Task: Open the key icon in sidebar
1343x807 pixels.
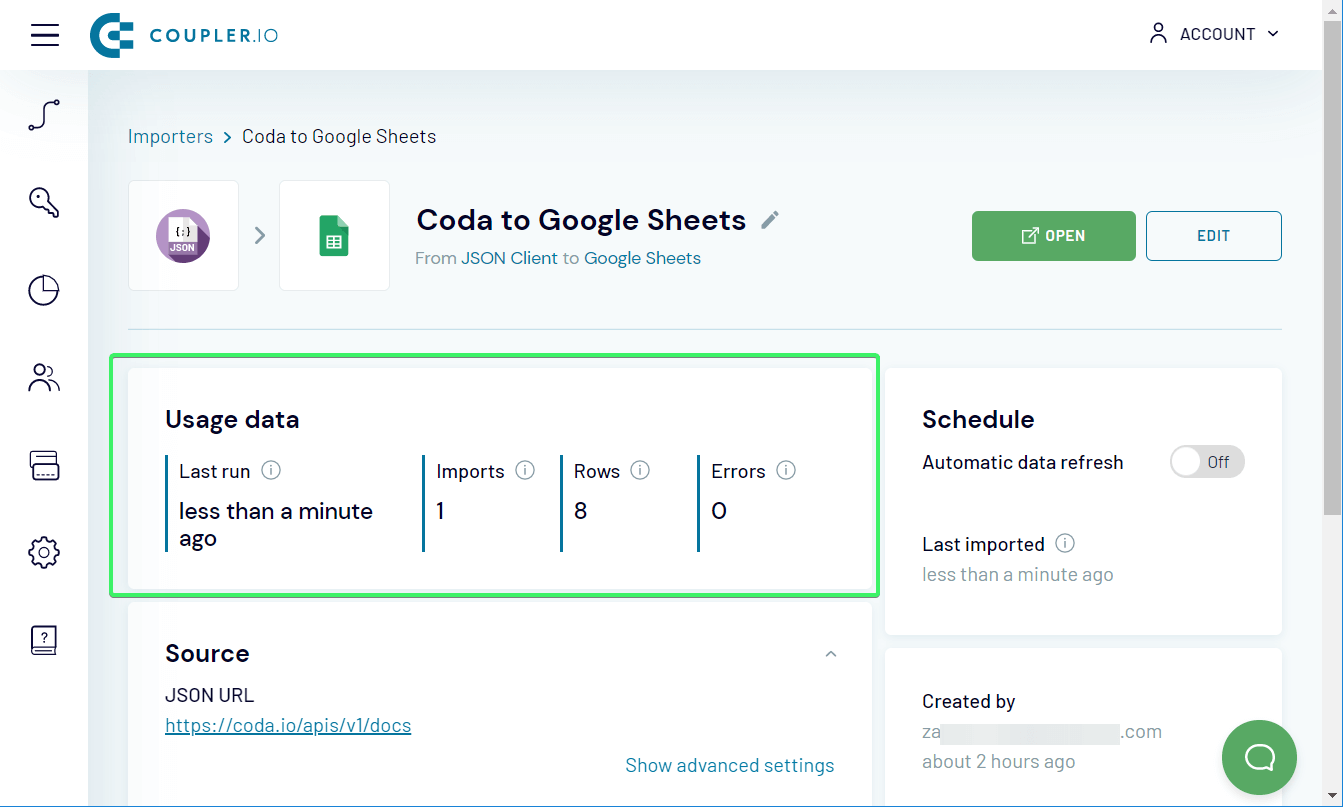Action: [x=44, y=202]
